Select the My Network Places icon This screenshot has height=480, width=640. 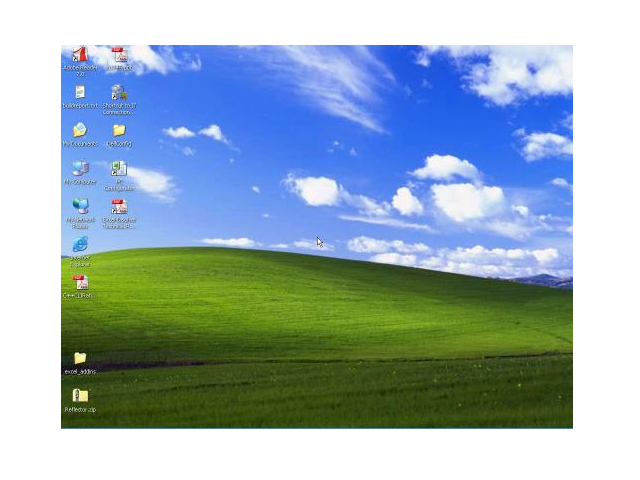[x=80, y=206]
